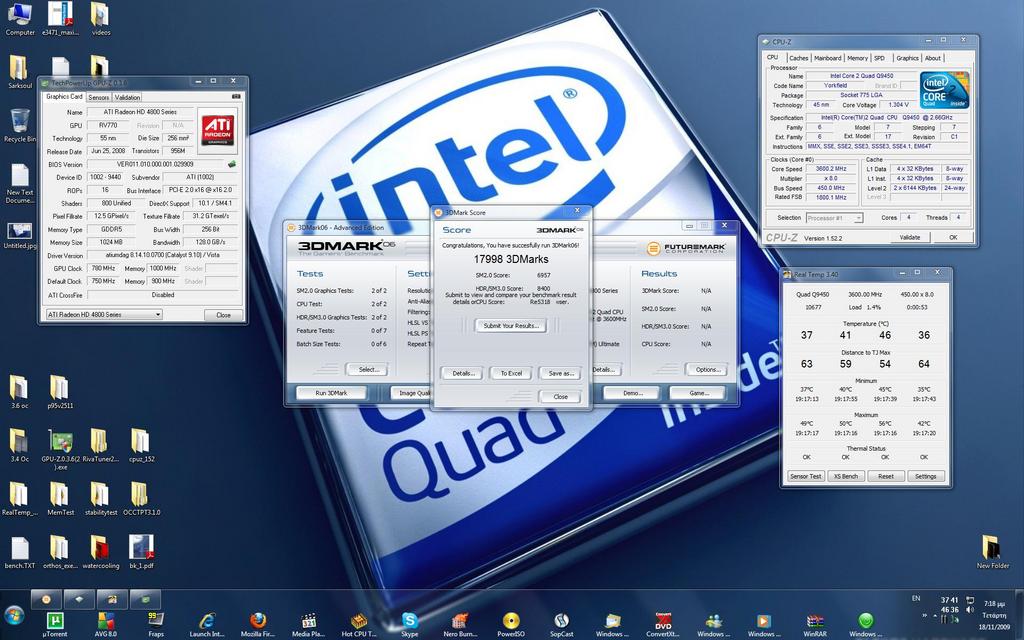Open the Recycle Bin
The image size is (1024, 640).
tap(20, 125)
